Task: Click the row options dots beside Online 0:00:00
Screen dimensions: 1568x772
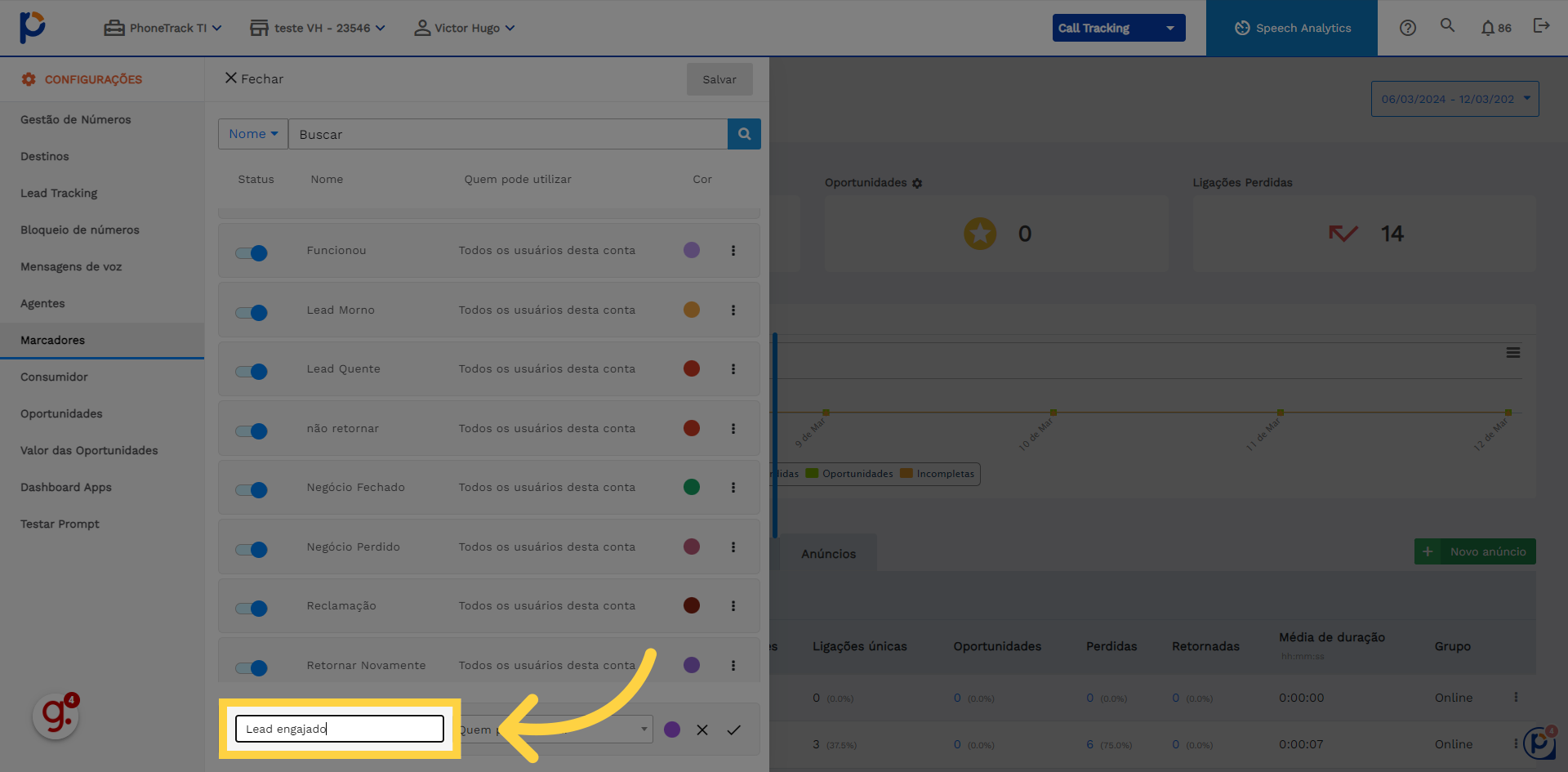Action: [1516, 698]
